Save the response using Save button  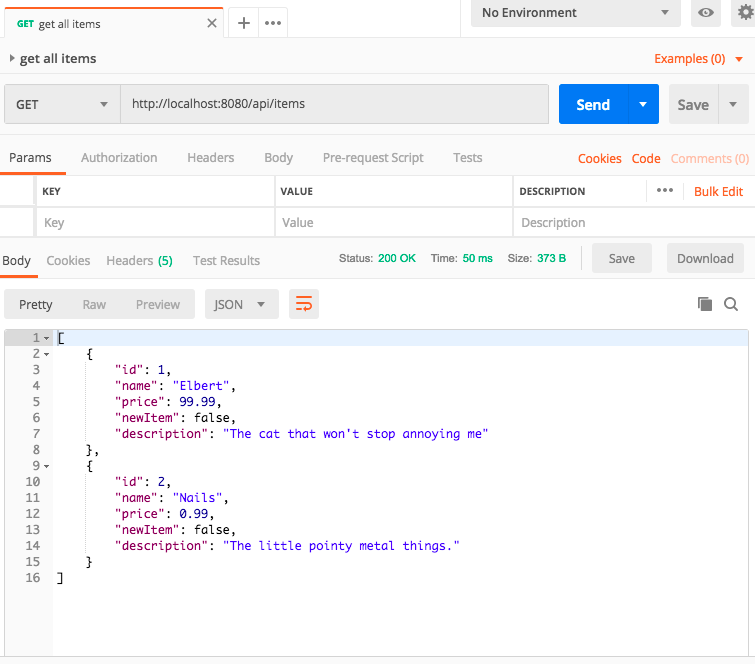click(x=622, y=259)
